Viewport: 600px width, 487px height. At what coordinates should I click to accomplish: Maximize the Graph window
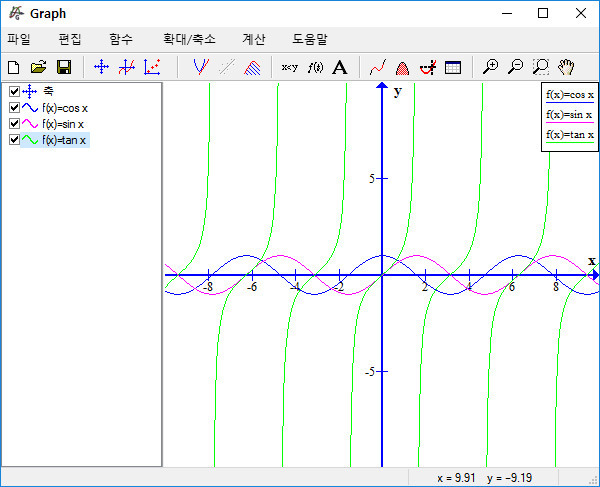543,13
